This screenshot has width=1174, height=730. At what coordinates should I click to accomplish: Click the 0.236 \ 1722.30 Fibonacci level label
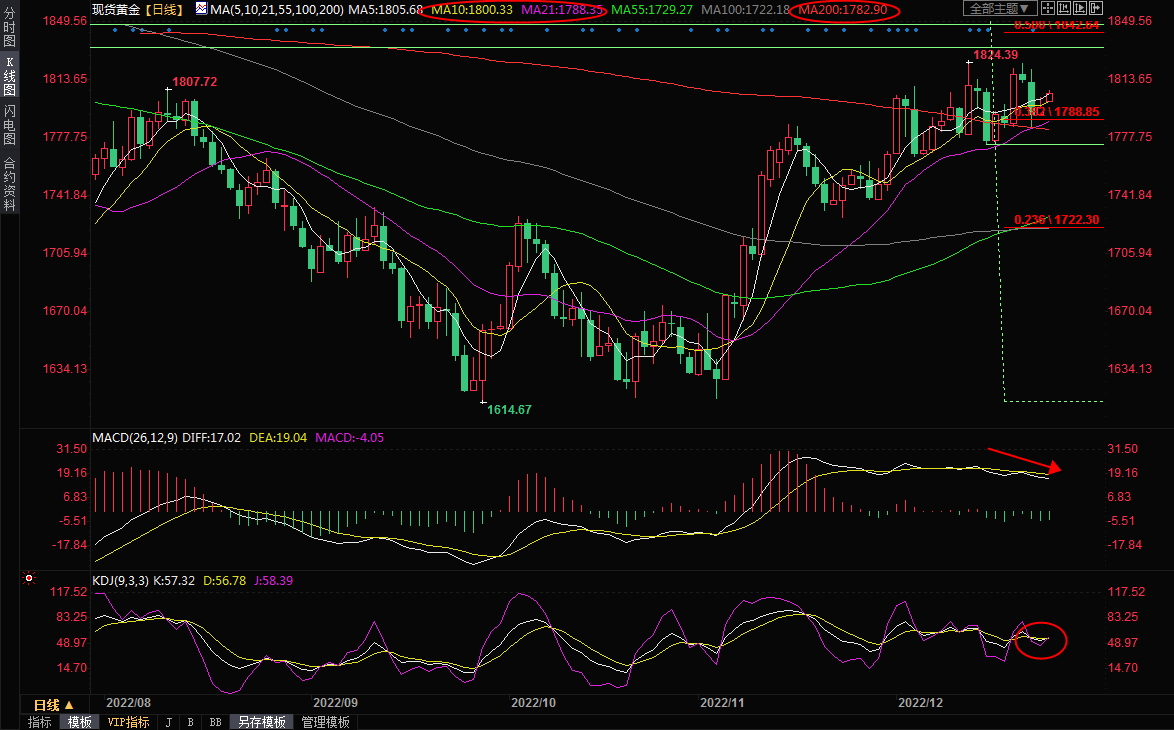1056,220
